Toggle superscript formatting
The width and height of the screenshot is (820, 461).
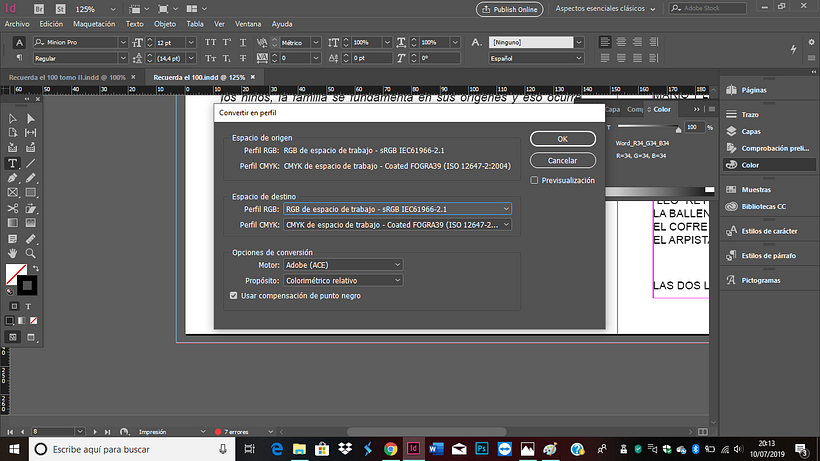[226, 42]
